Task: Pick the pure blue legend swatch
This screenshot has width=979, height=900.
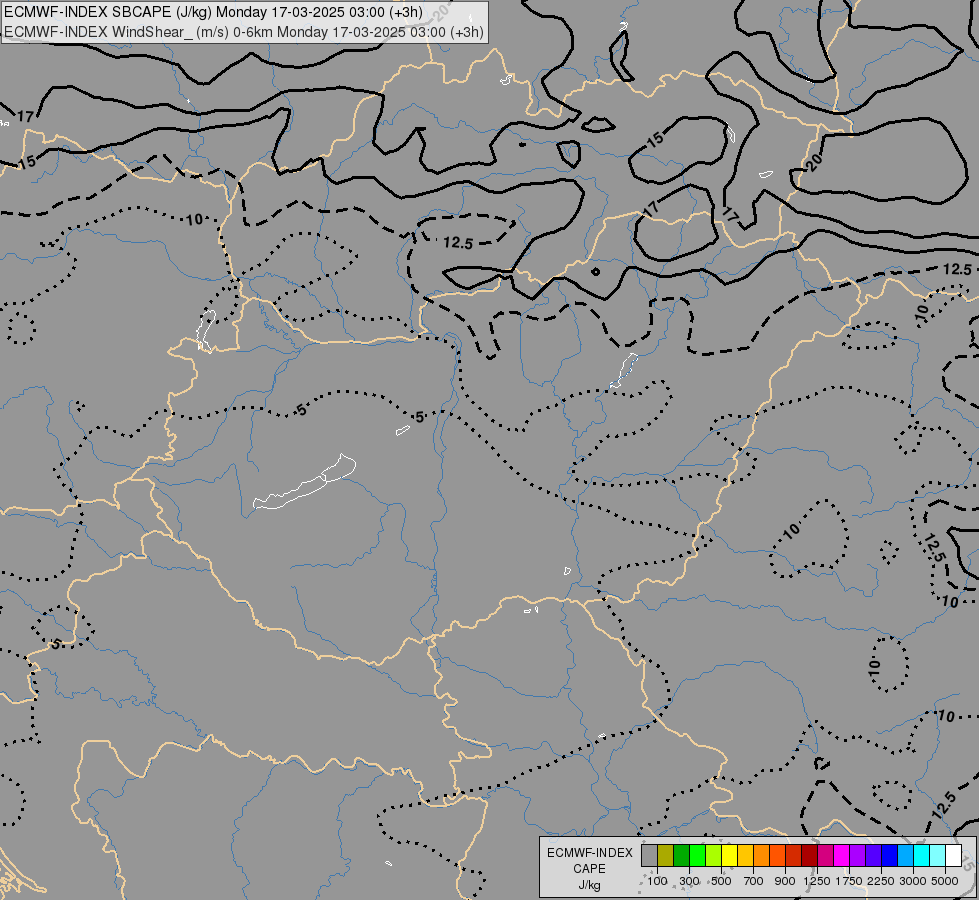Action: (889, 856)
